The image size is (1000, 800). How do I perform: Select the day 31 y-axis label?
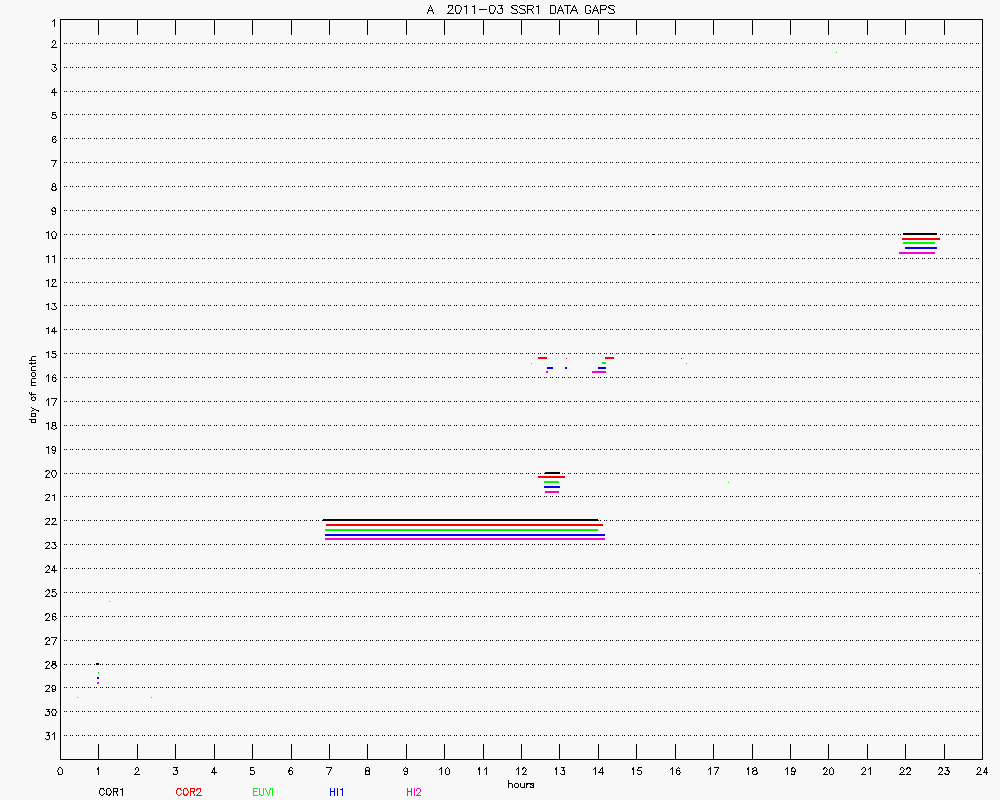(x=50, y=736)
